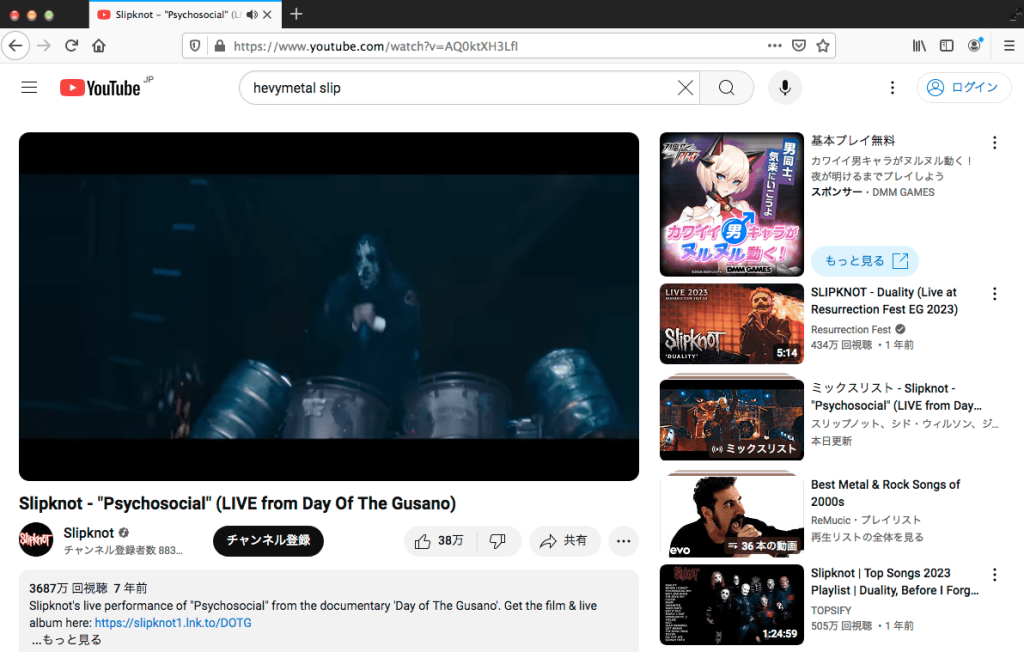Close the Slipknot Psychosocial tab
This screenshot has height=652, width=1024.
(267, 14)
